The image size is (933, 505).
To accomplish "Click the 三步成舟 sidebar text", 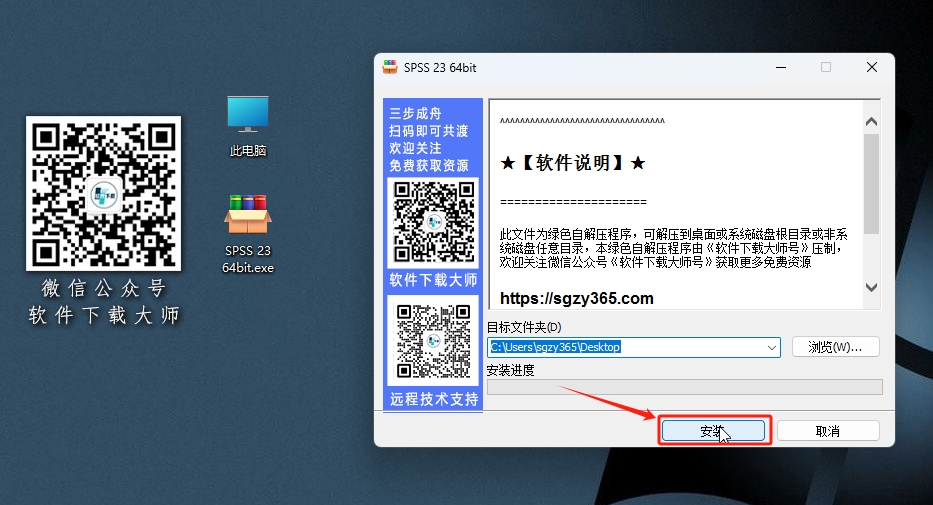I will (415, 114).
